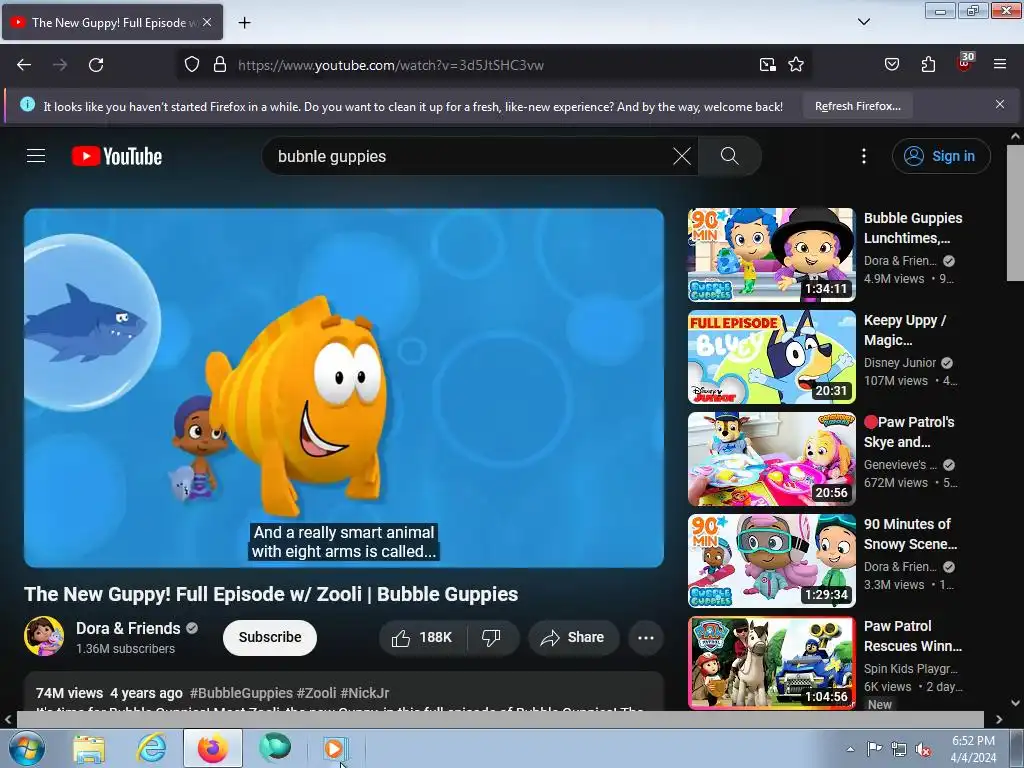Reload the current page
This screenshot has width=1024, height=768.
click(96, 65)
